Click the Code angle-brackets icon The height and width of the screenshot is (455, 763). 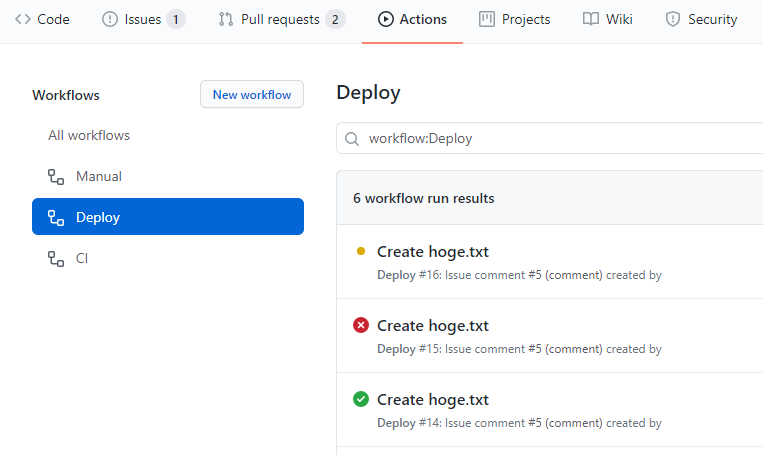click(23, 19)
